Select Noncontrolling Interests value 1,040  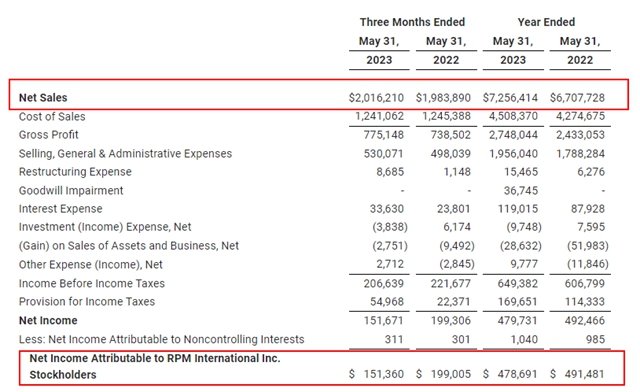tap(524, 339)
